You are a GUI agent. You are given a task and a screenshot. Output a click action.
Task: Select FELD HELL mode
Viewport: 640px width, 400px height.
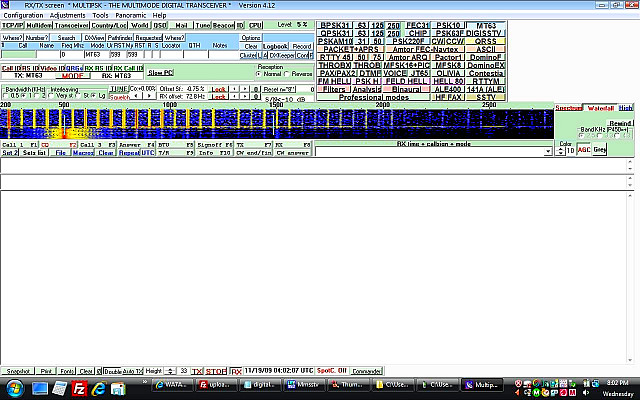click(x=407, y=81)
